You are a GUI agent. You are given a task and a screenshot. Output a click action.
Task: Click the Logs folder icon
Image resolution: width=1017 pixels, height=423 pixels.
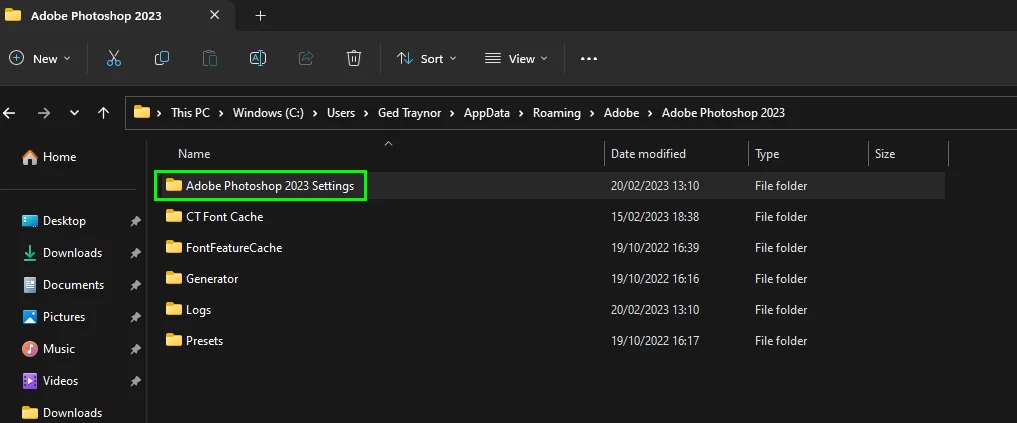(x=174, y=309)
